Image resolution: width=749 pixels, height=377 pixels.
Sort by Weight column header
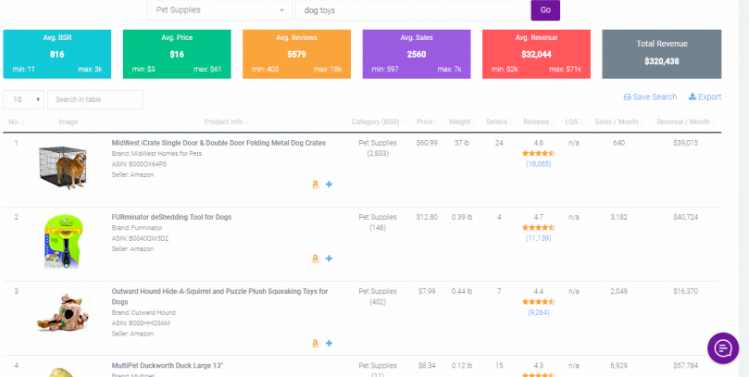tap(462, 122)
